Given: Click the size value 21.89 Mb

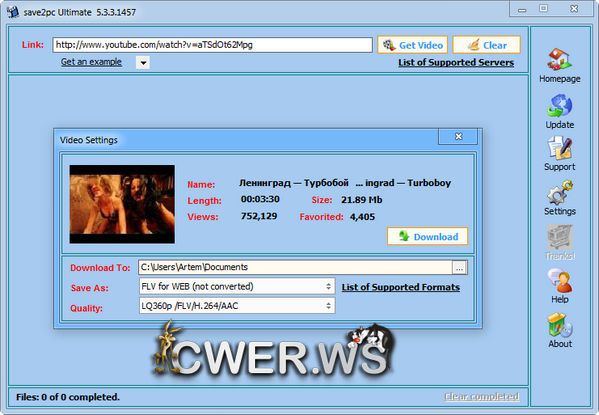Looking at the screenshot, I should point(361,200).
